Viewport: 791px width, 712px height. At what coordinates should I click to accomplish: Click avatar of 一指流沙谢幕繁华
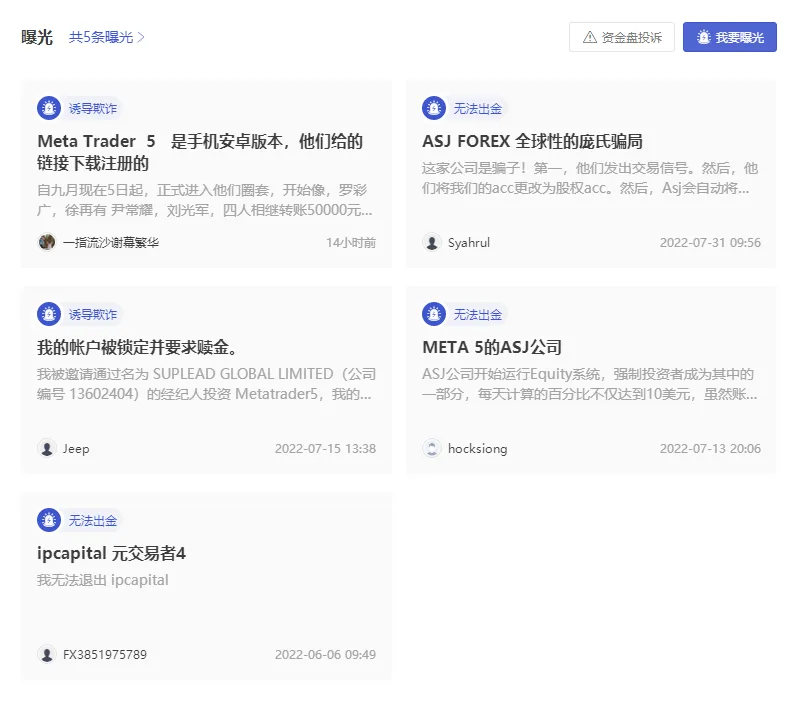click(x=47, y=242)
